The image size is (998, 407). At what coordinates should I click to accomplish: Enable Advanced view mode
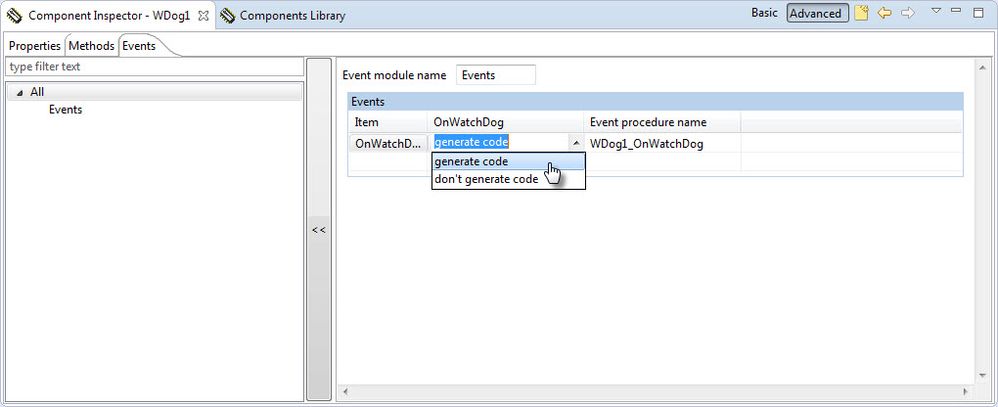(x=814, y=14)
